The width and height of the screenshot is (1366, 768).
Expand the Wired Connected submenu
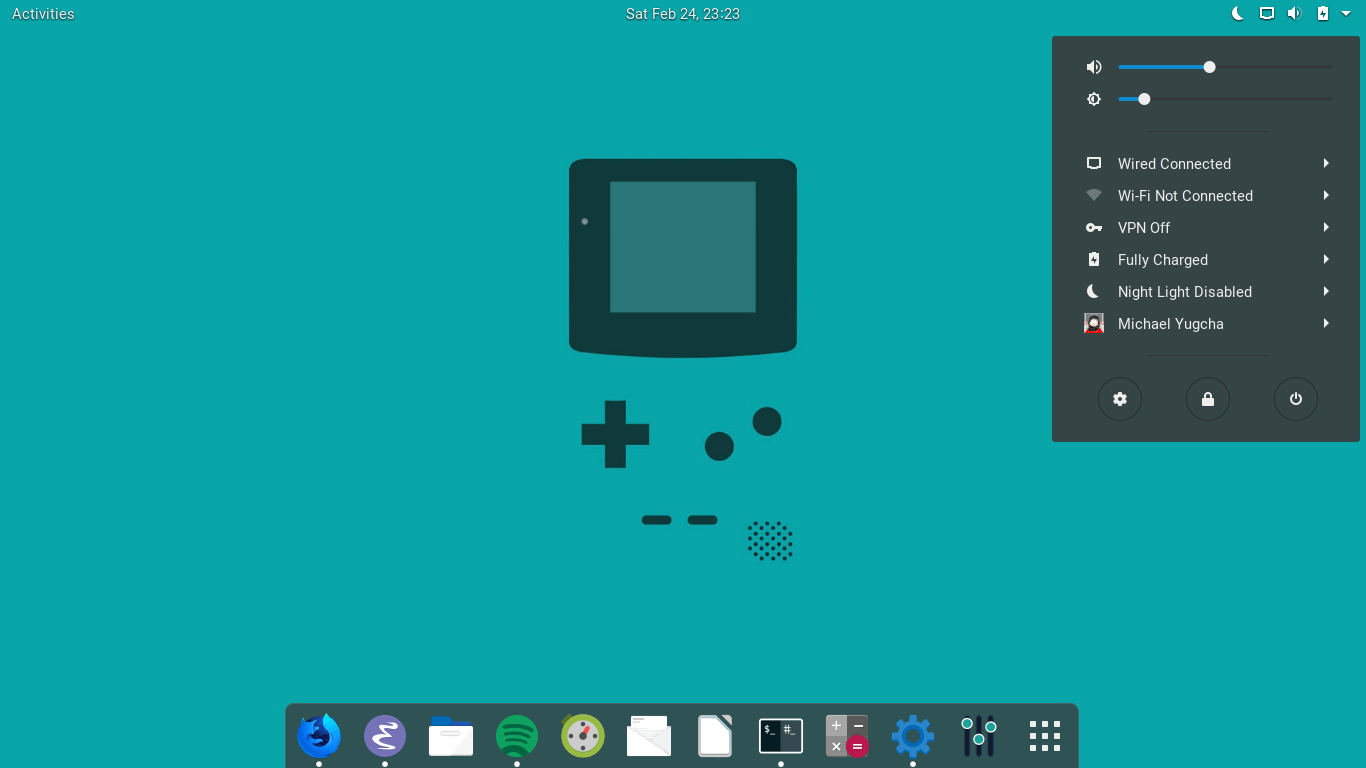point(1326,163)
